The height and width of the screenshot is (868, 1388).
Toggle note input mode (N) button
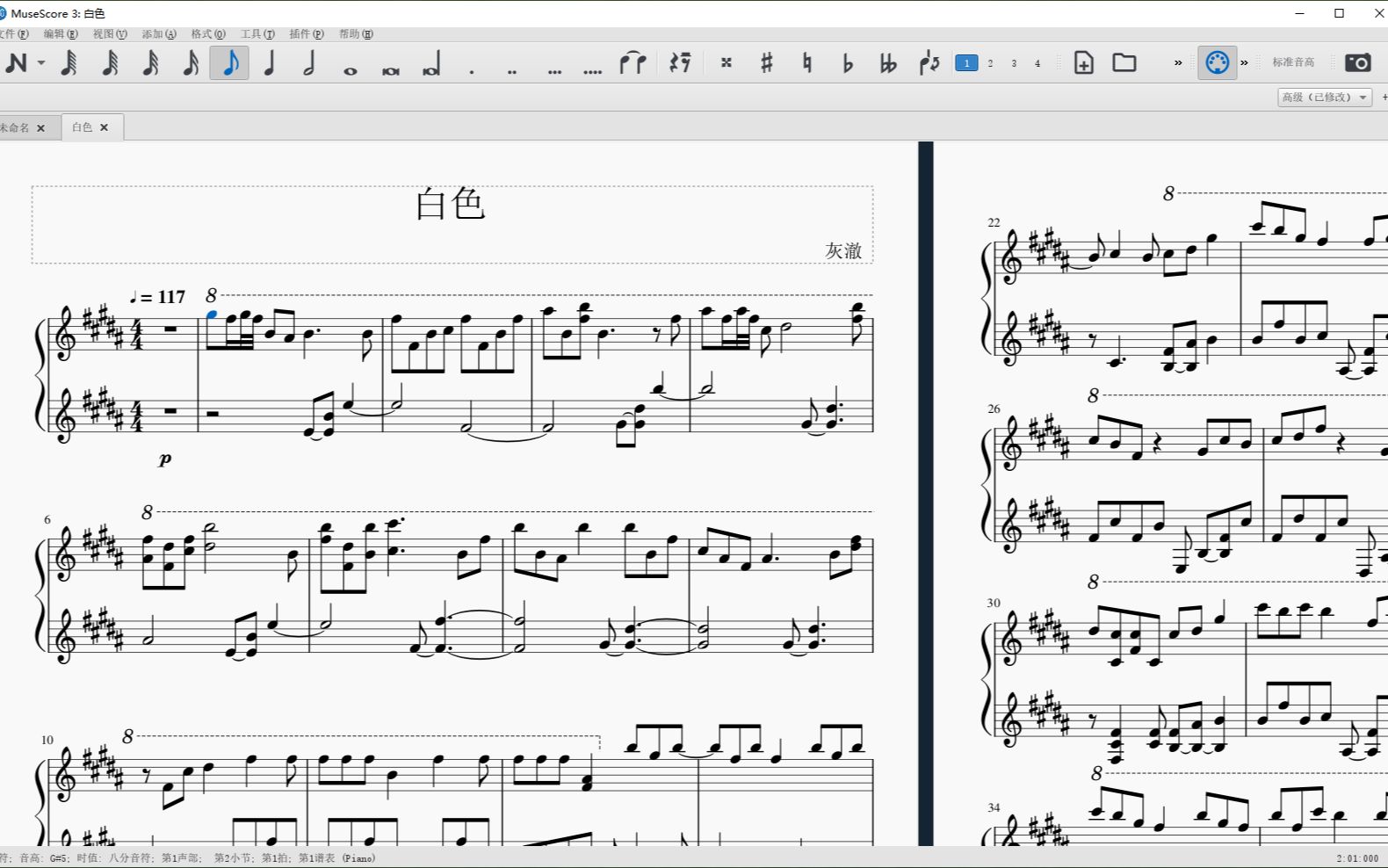coord(15,63)
